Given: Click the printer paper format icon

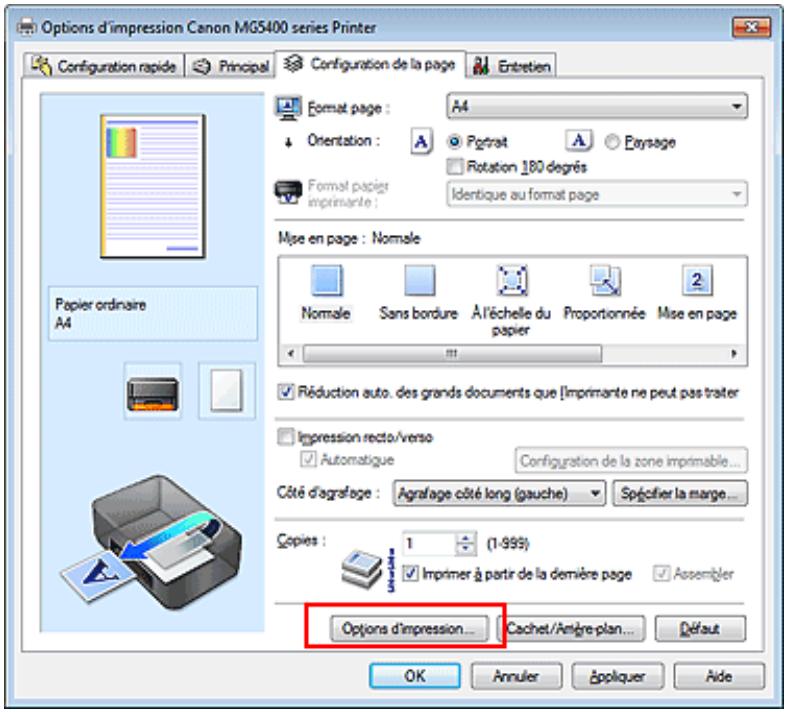Looking at the screenshot, I should coord(288,193).
